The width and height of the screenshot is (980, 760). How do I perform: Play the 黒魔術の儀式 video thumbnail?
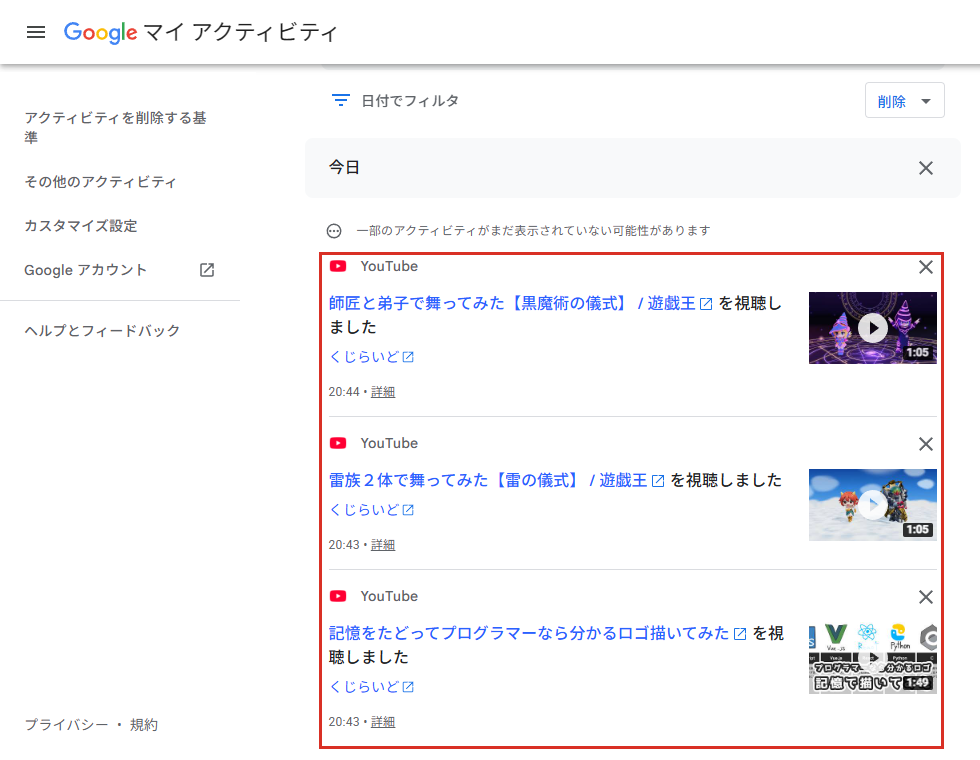[x=872, y=328]
